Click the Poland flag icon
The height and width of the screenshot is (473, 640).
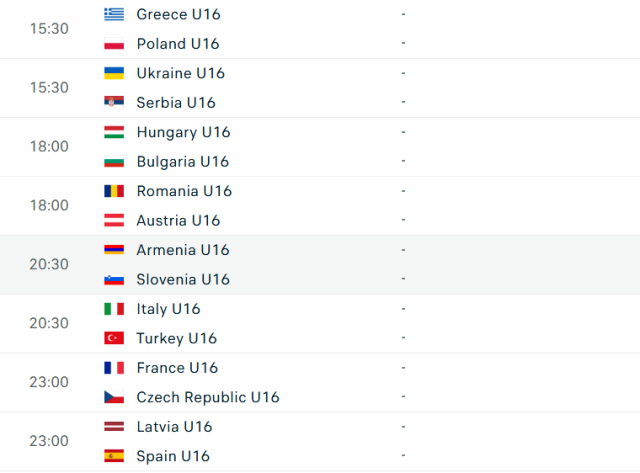(114, 44)
